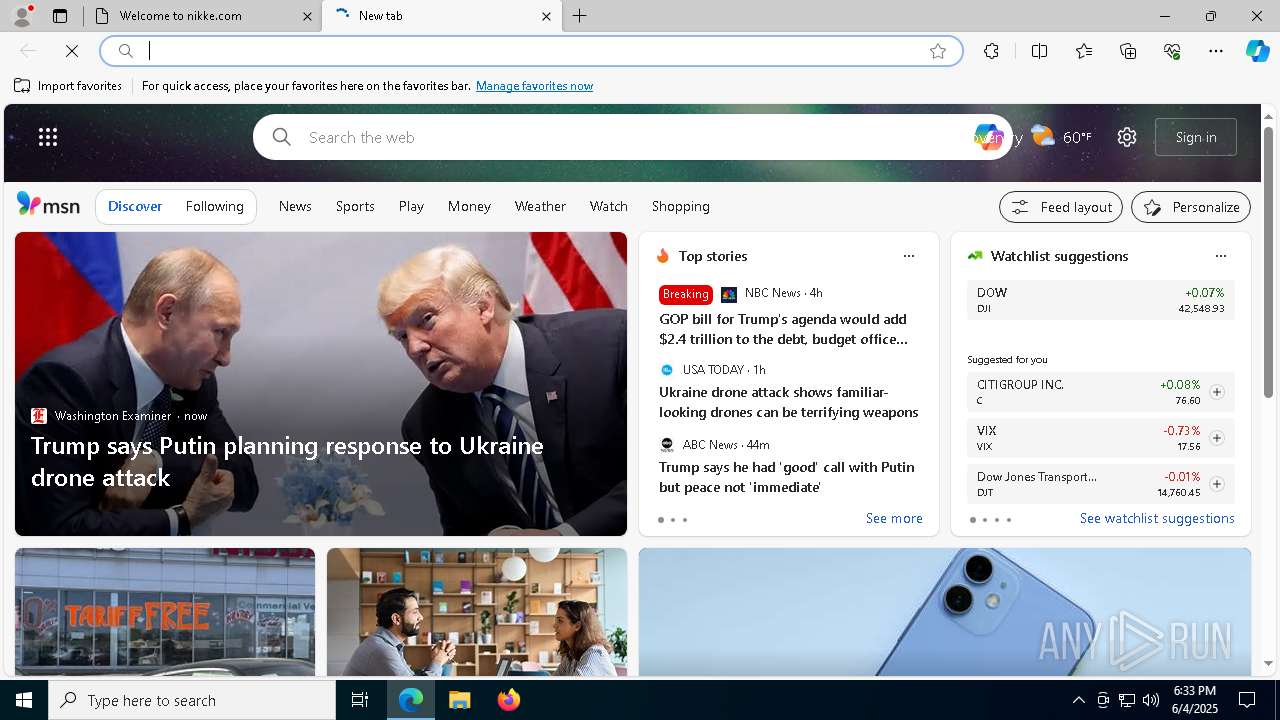
Task: Open the DOW index row
Action: pos(1100,300)
